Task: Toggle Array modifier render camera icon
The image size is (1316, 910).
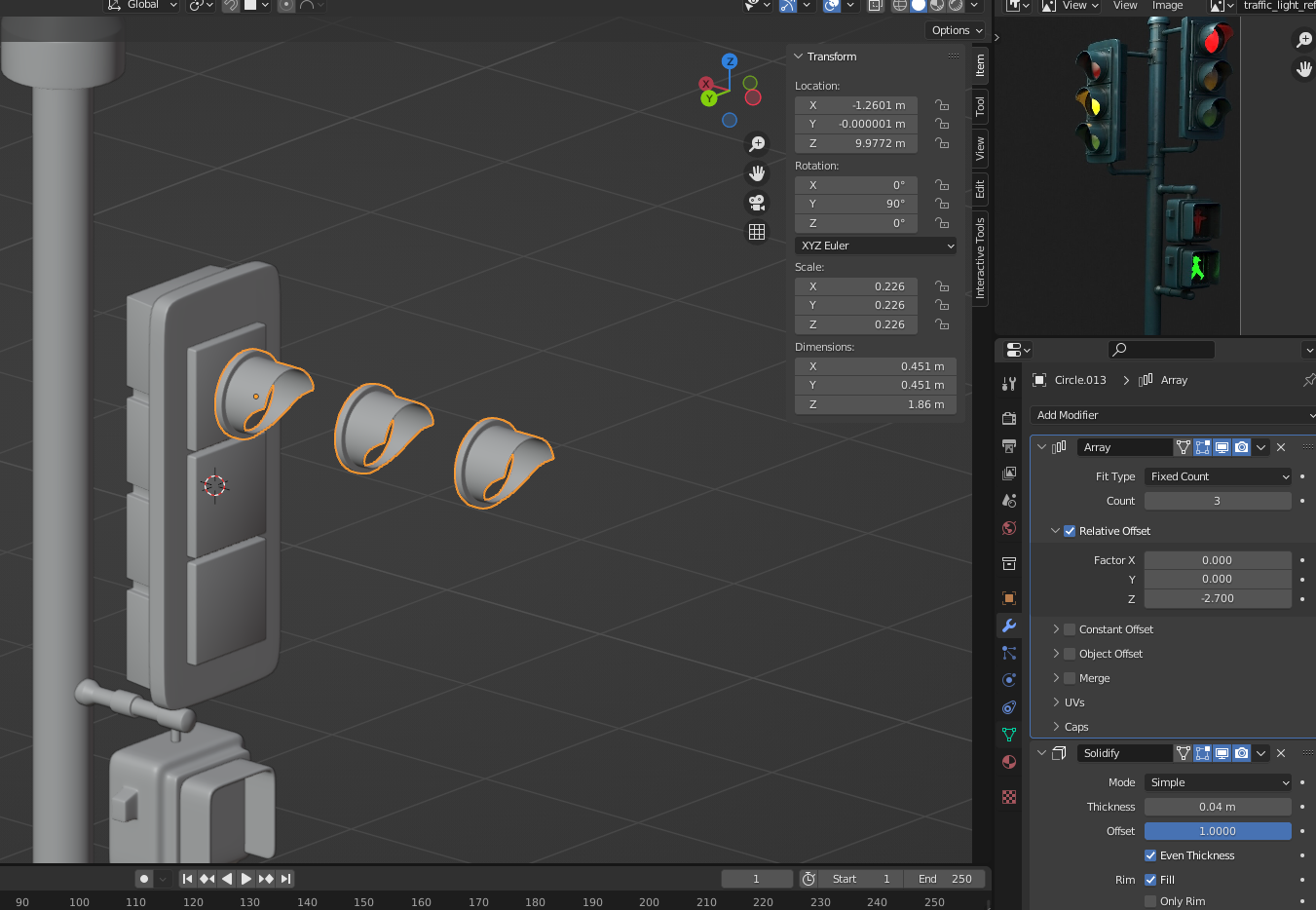Action: (x=1241, y=447)
